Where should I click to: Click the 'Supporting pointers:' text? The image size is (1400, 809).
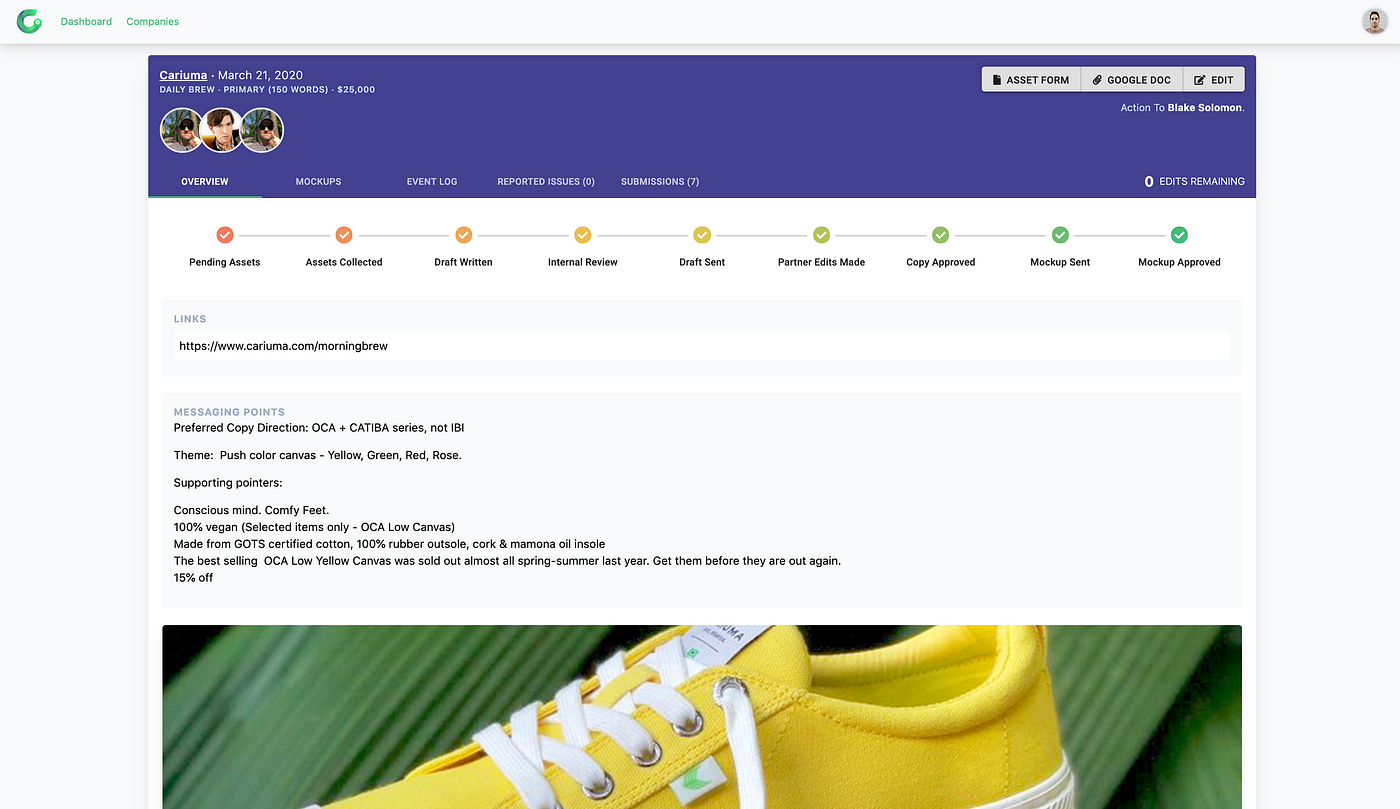pos(228,483)
